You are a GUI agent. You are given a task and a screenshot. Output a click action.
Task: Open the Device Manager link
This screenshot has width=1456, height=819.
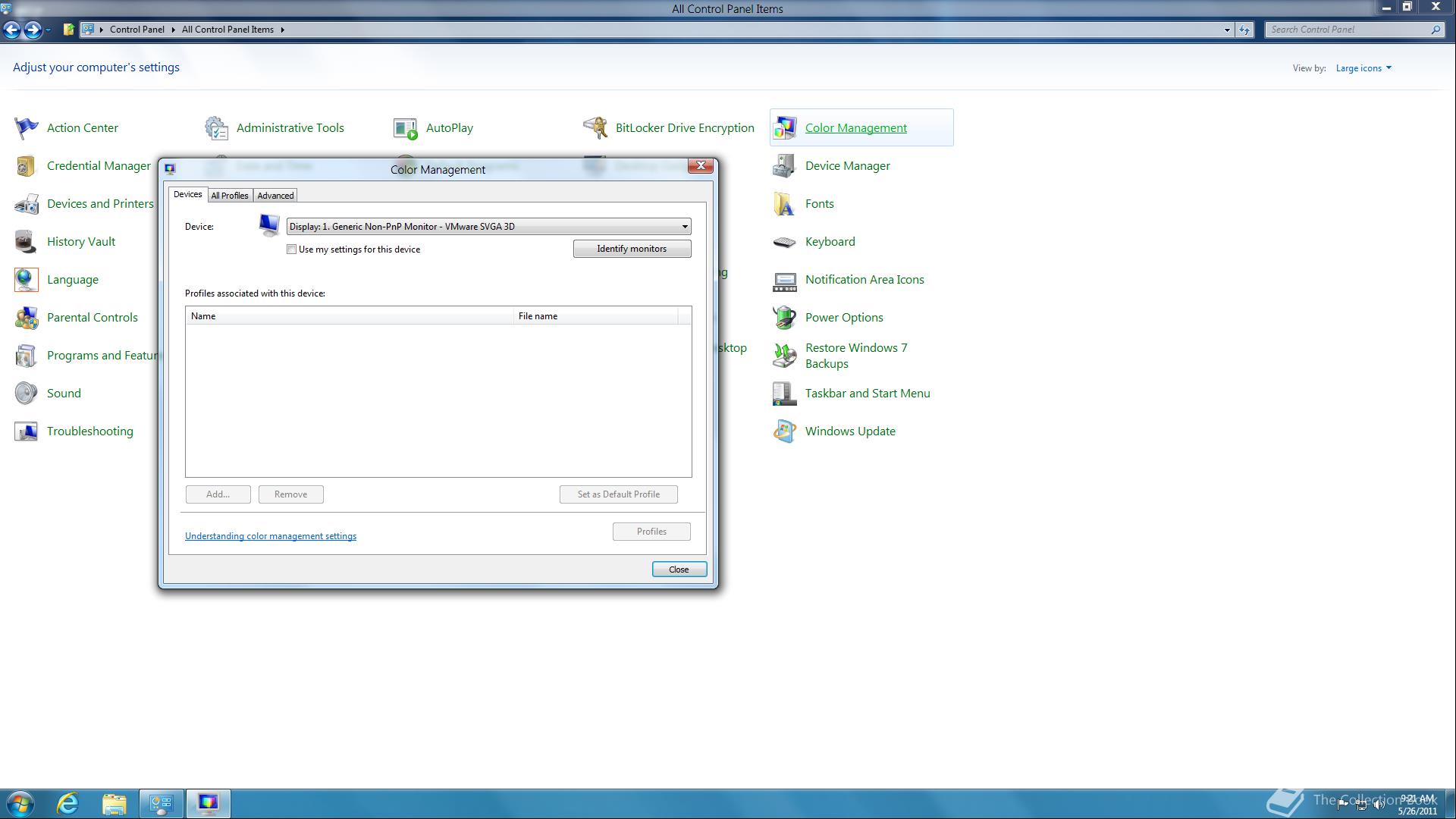847,166
